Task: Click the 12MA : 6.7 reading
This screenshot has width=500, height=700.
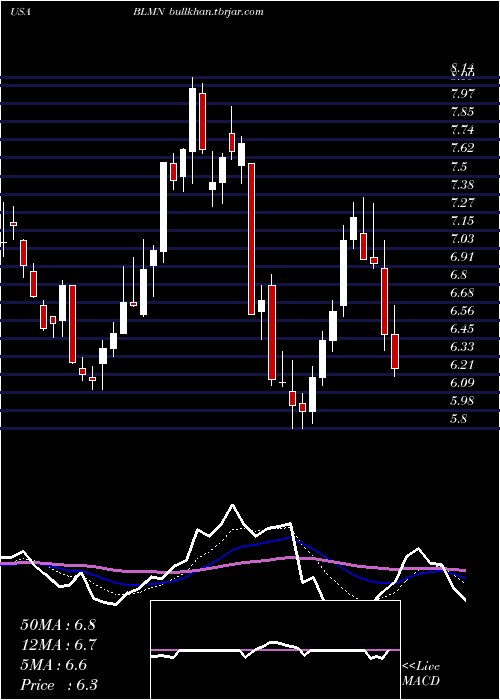Action: [x=58, y=645]
